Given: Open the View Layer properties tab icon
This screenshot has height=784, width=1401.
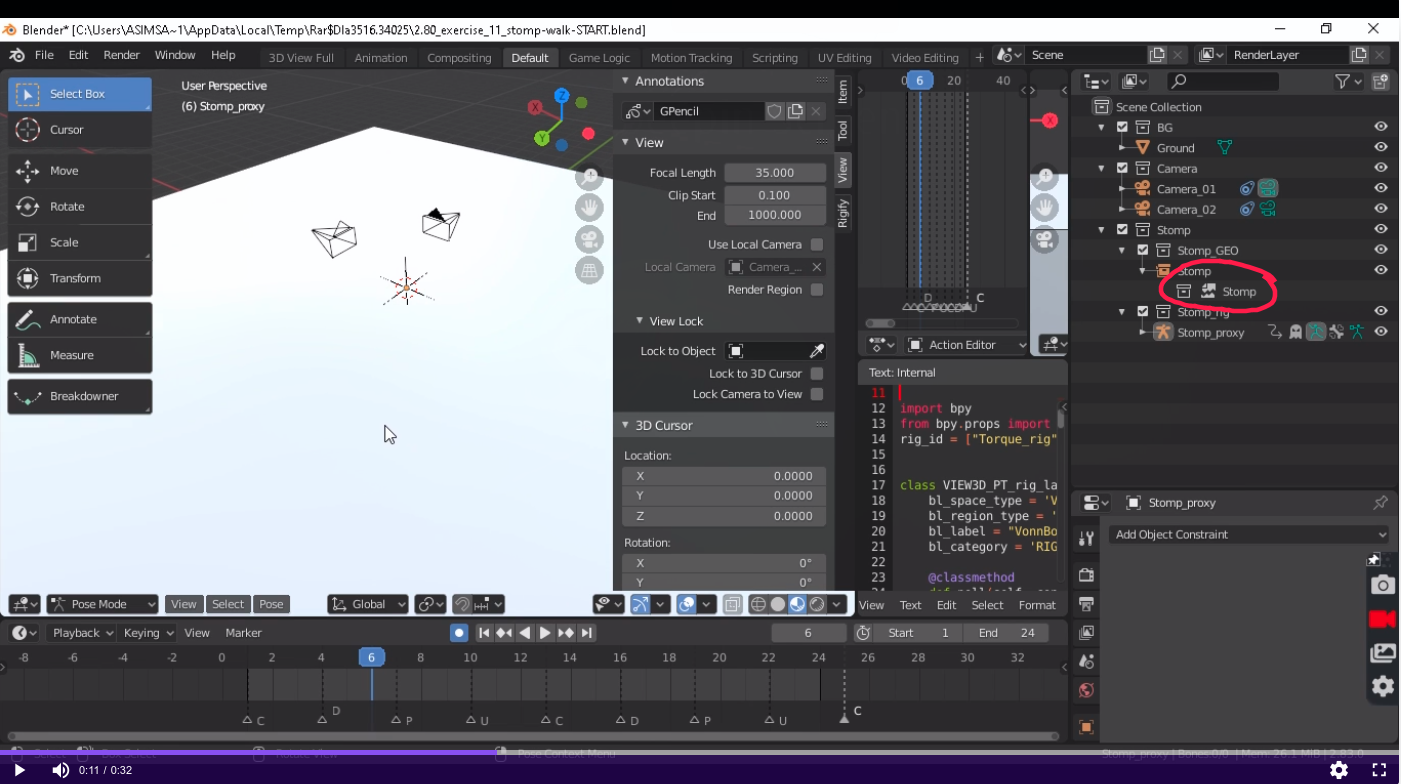Looking at the screenshot, I should pyautogui.click(x=1086, y=633).
